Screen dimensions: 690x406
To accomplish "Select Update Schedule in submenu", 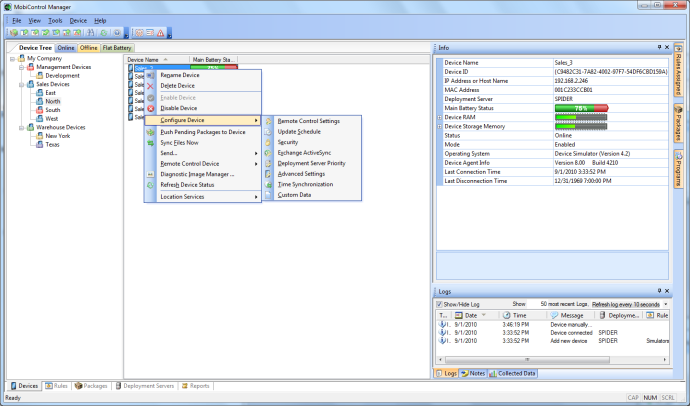I will 312,132.
